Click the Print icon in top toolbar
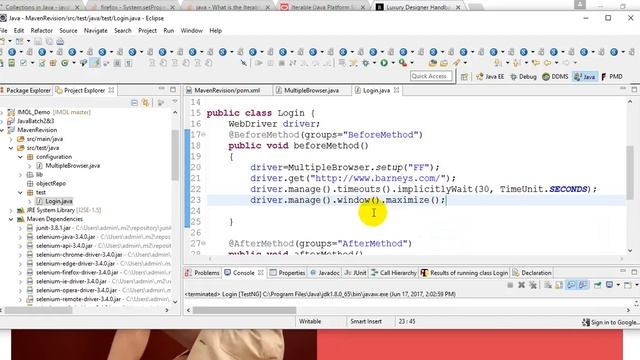The height and width of the screenshot is (360, 640). (x=60, y=41)
